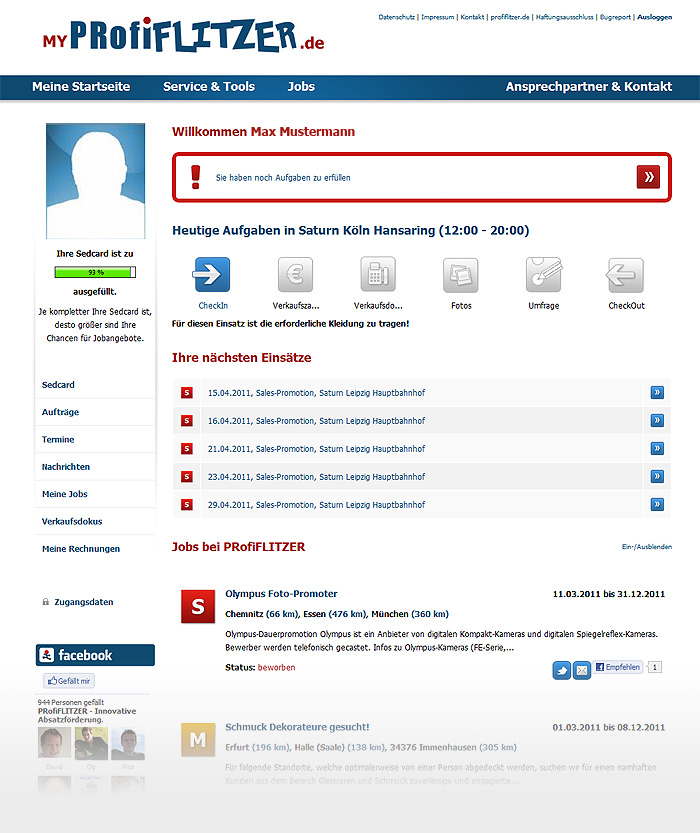700x833 pixels.
Task: Click the red exclamation mark icon
Action: [x=195, y=177]
